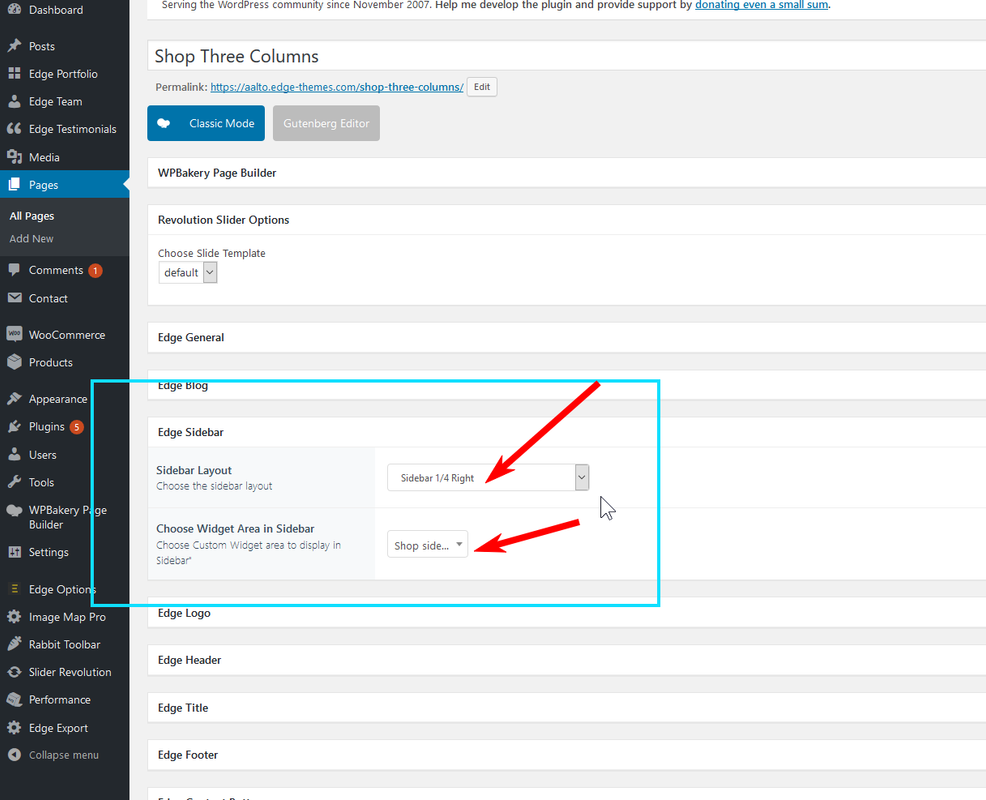The width and height of the screenshot is (986, 800).
Task: Expand the Edge General panel
Action: click(x=567, y=337)
